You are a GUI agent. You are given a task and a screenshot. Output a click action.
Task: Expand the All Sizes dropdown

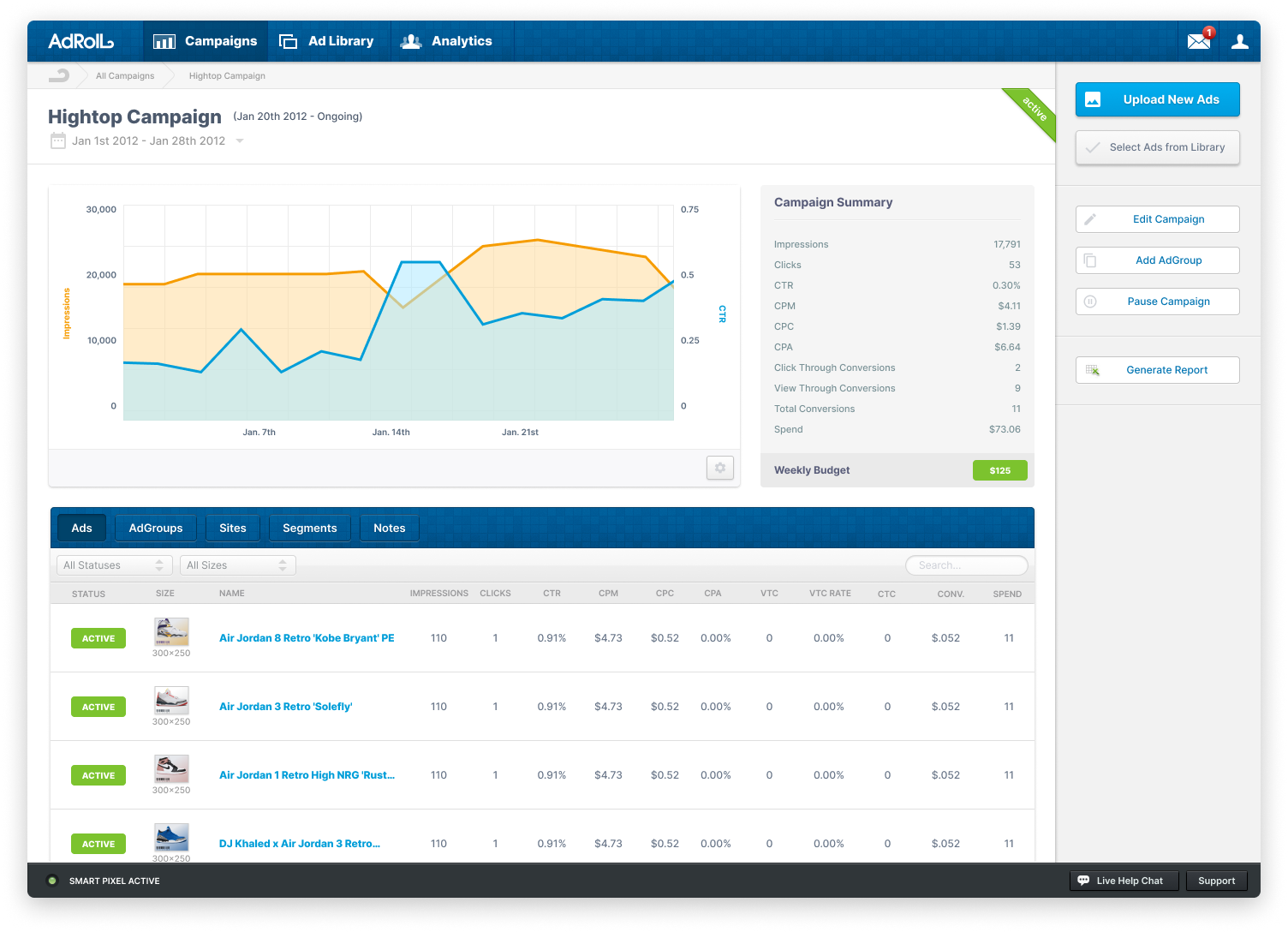(x=237, y=565)
